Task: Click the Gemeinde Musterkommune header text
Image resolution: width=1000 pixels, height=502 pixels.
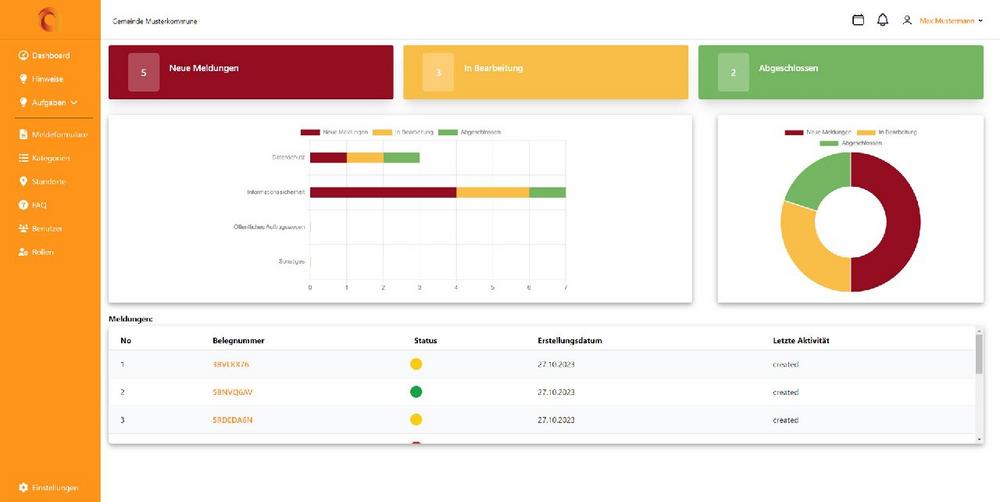Action: pos(155,21)
